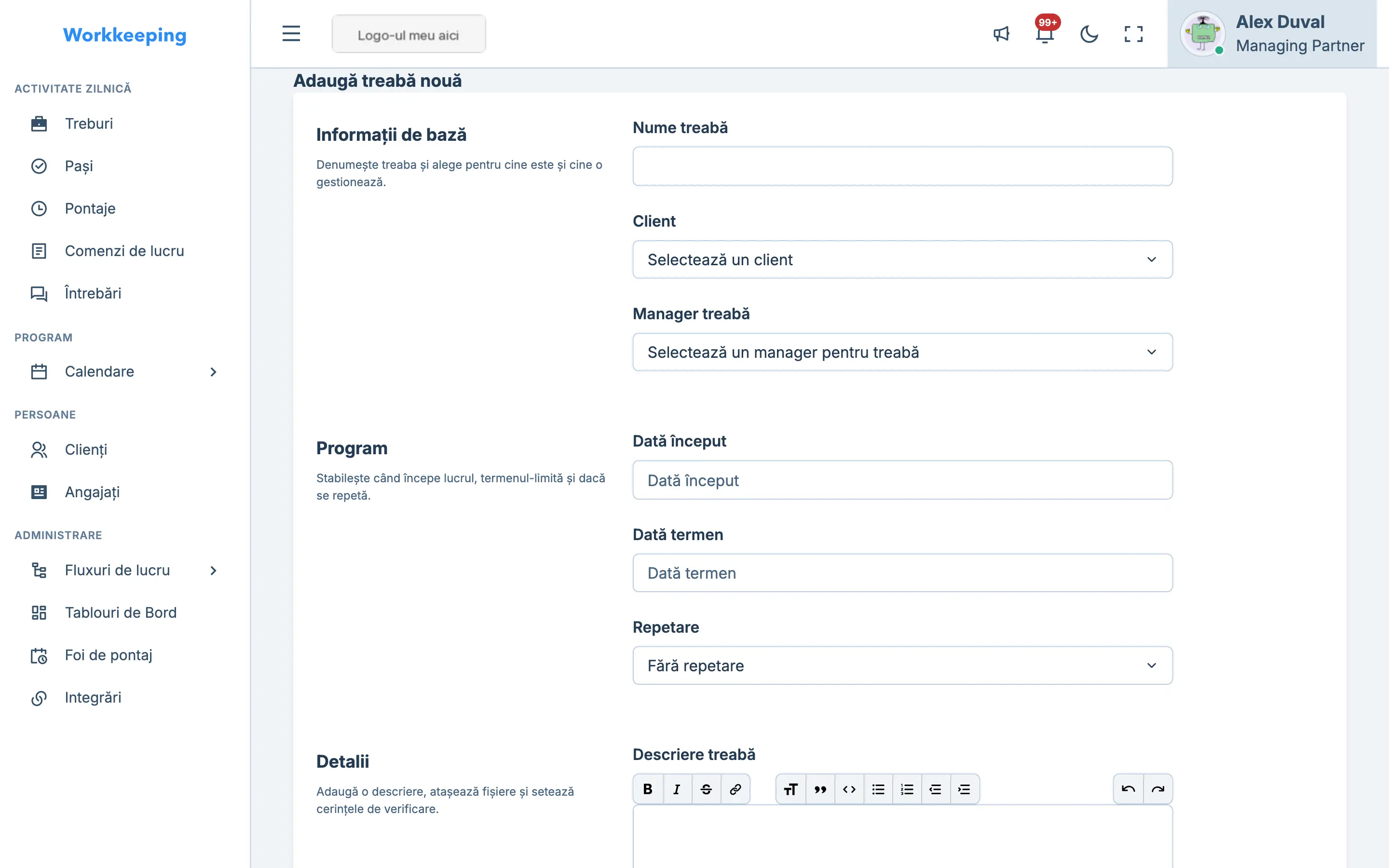This screenshot has height=868, width=1389.
Task: Insert a link in the description
Action: click(735, 789)
